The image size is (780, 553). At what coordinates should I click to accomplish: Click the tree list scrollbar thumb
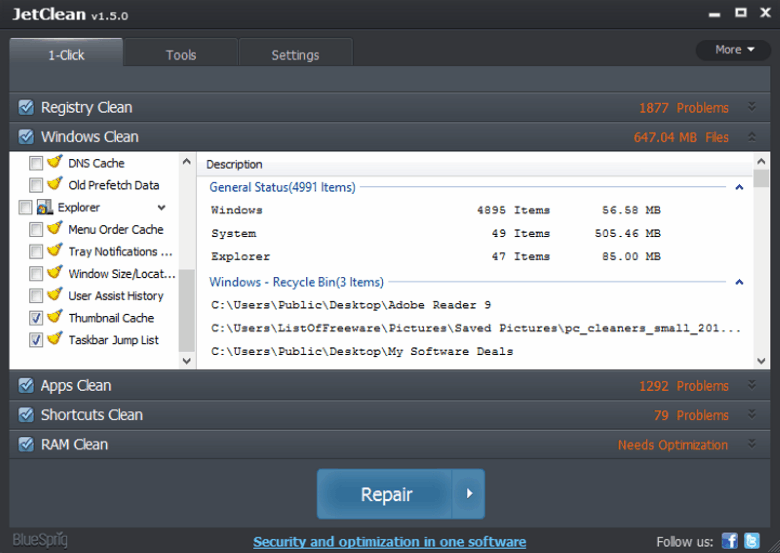(187, 310)
